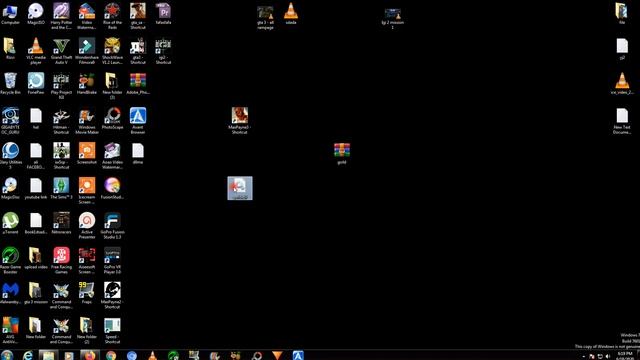Open Aoao Video Watermark shortcut
The image size is (640, 360).
pyautogui.click(x=112, y=156)
